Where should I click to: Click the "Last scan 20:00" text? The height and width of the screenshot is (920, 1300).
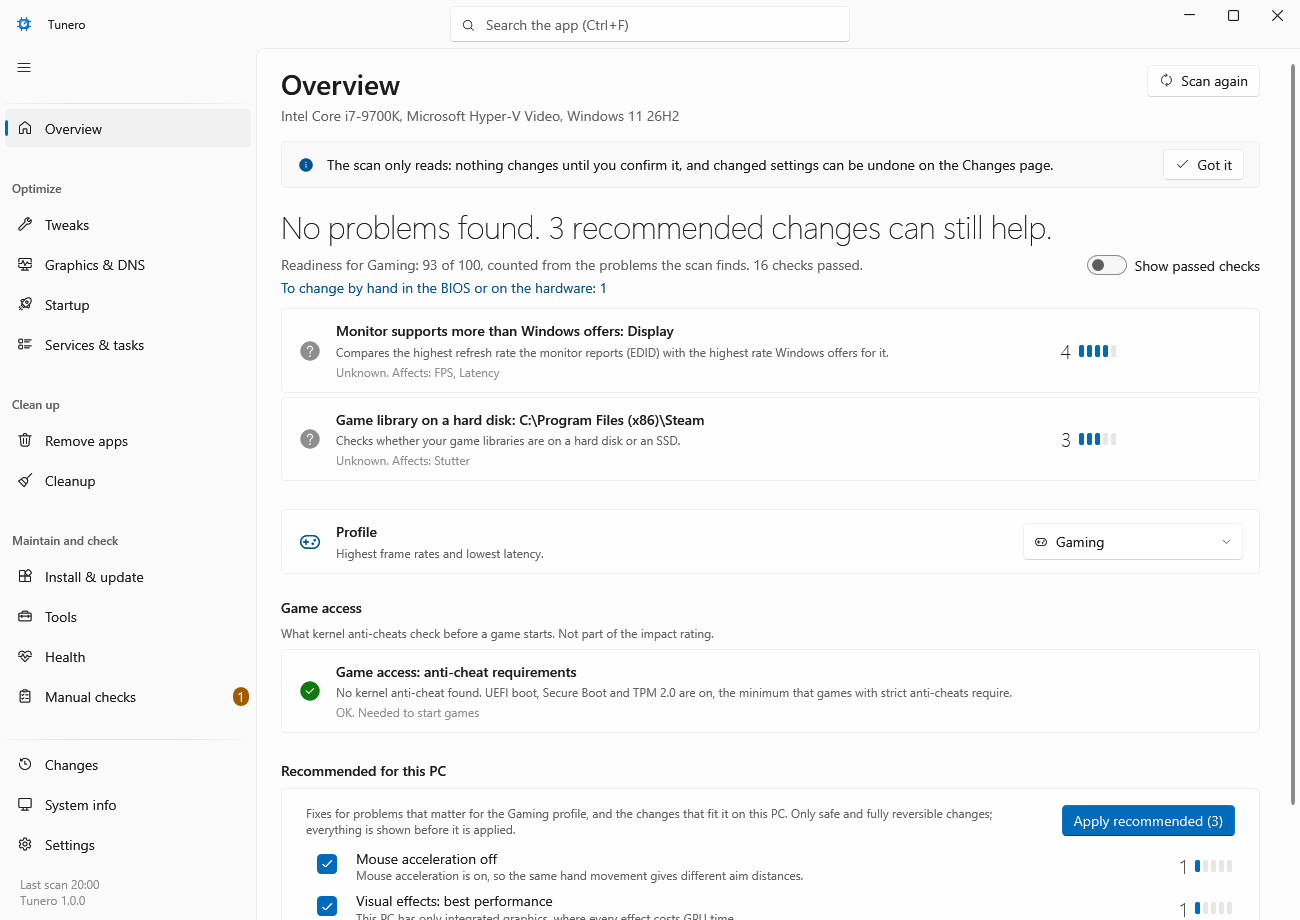(x=60, y=885)
